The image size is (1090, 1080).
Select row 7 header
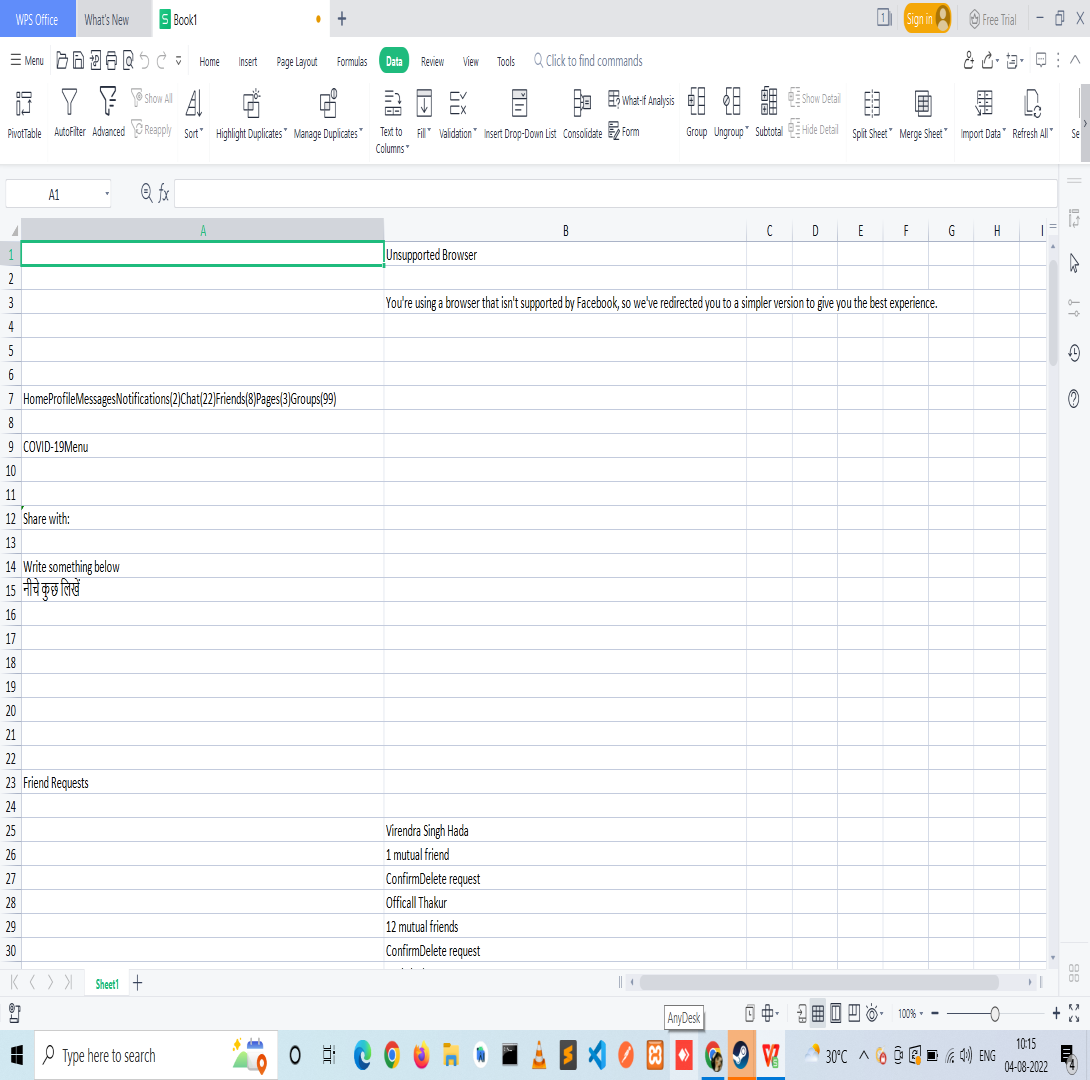[10, 399]
